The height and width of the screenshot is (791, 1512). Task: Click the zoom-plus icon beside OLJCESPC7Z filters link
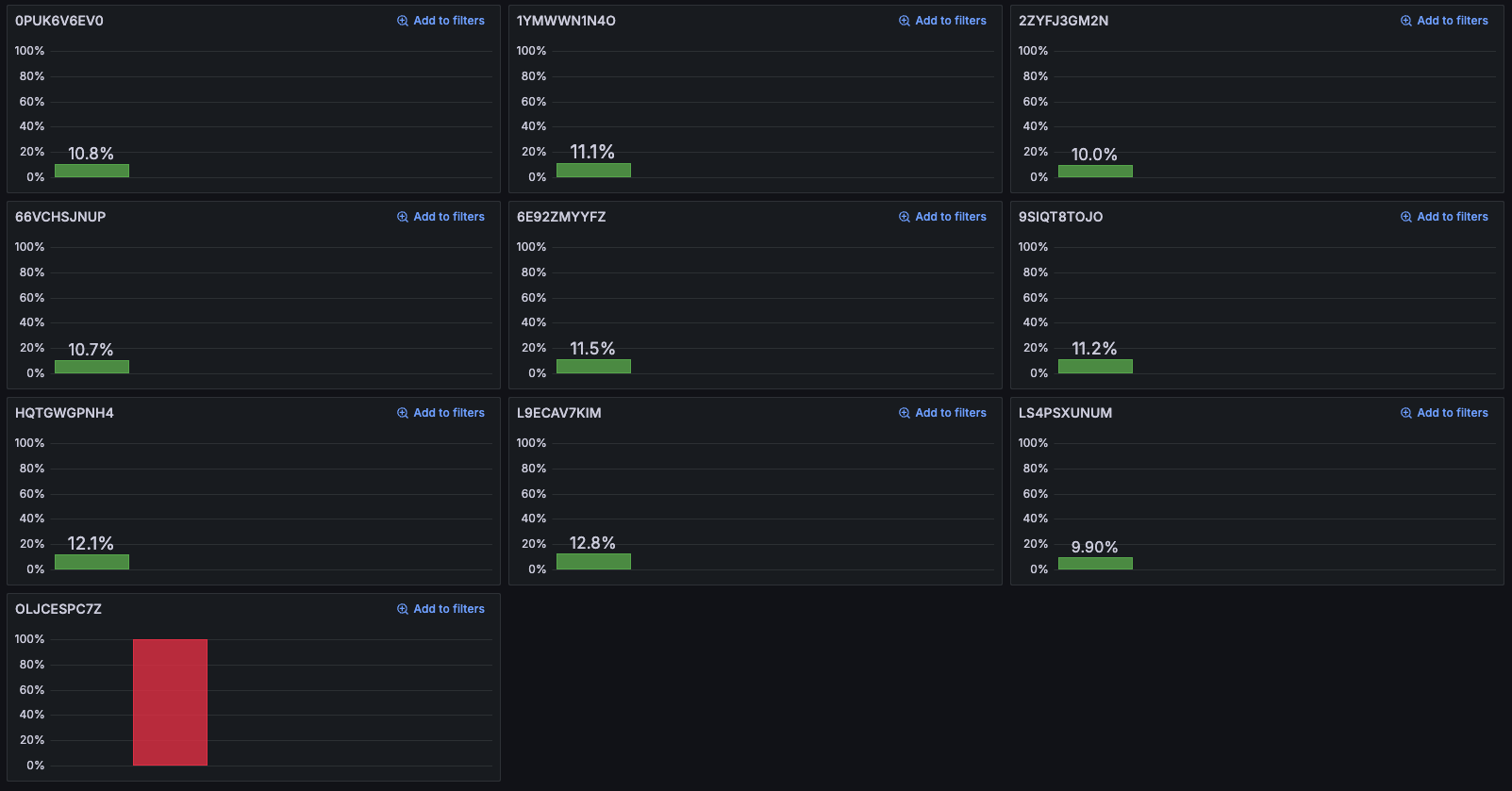pyautogui.click(x=403, y=608)
